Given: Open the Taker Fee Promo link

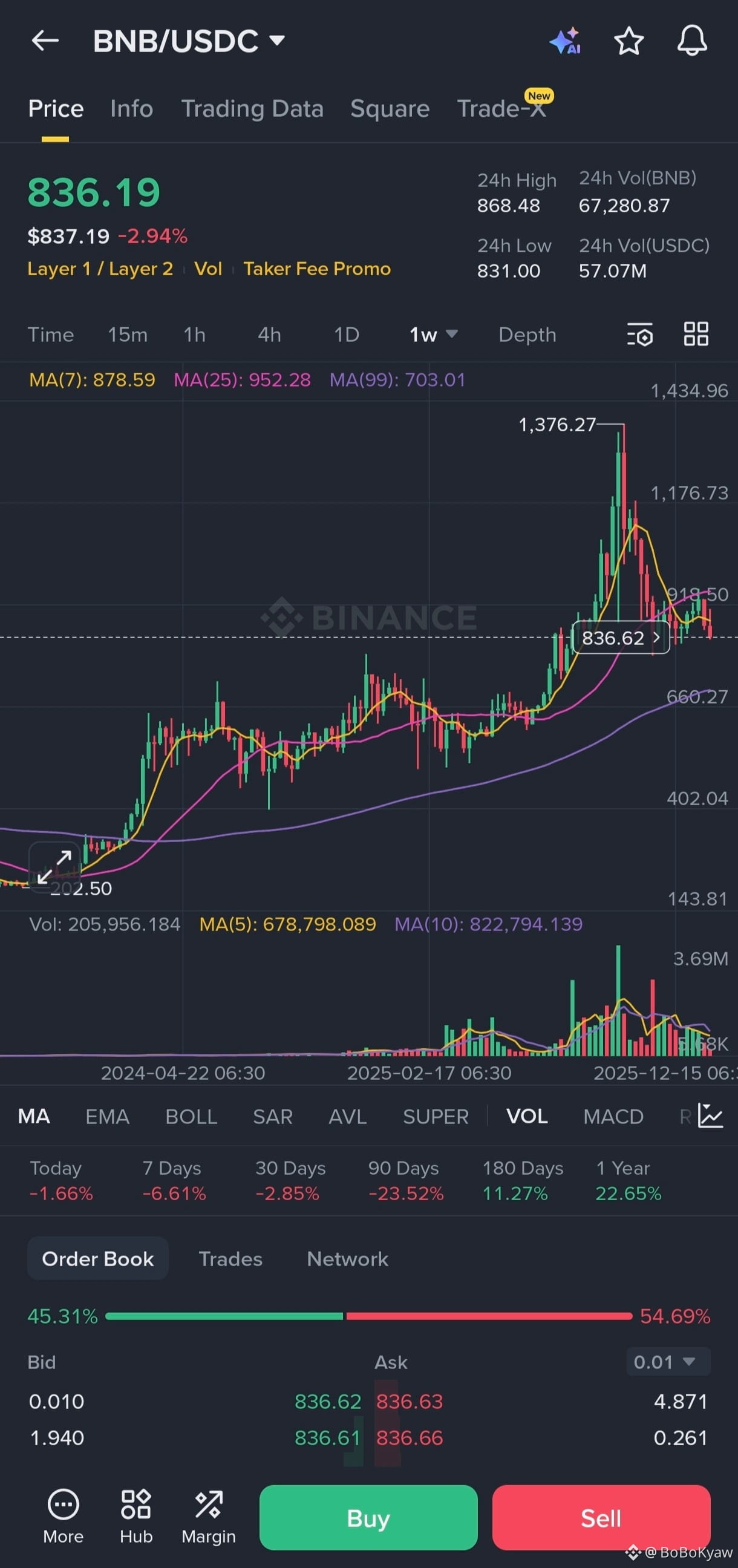Looking at the screenshot, I should [317, 269].
